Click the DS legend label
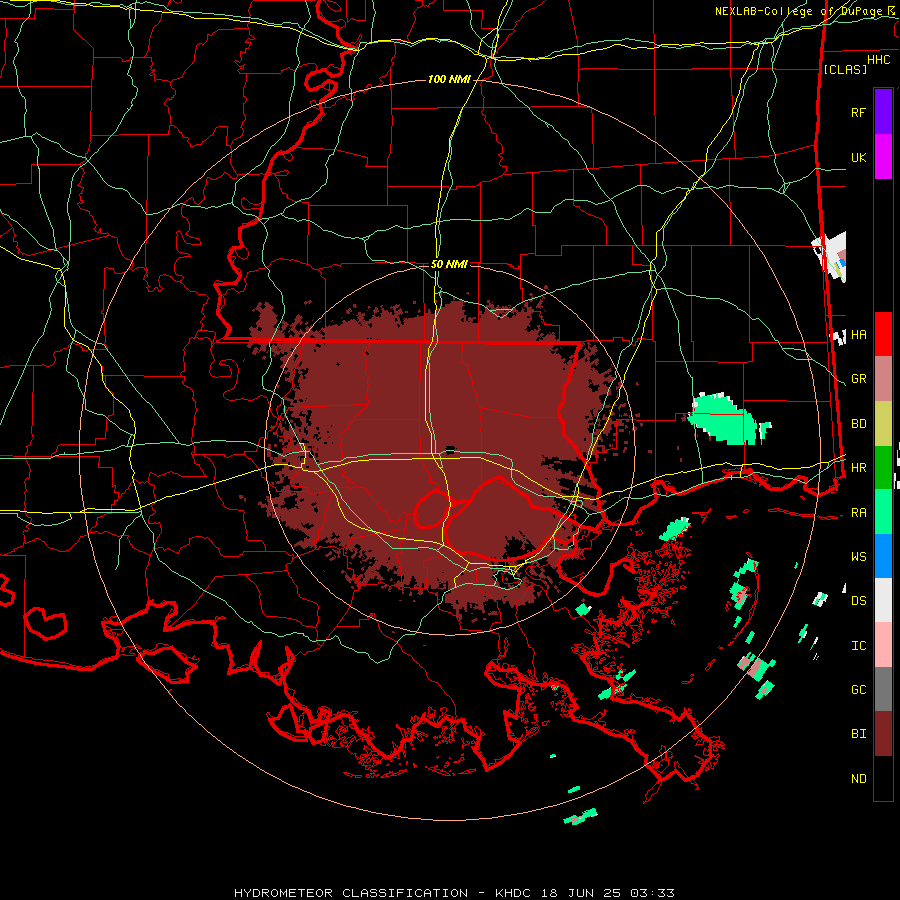The width and height of the screenshot is (900, 900). click(x=858, y=601)
